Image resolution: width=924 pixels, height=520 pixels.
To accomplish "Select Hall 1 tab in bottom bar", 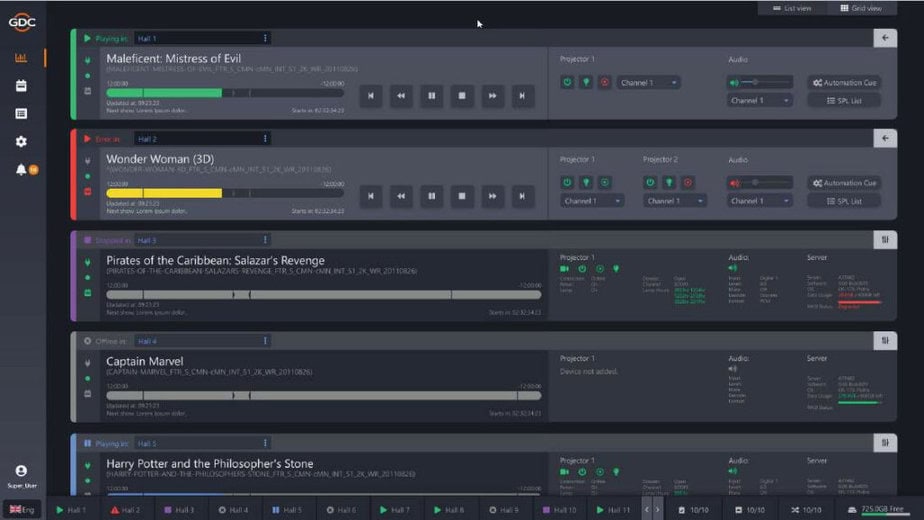I will pos(71,510).
